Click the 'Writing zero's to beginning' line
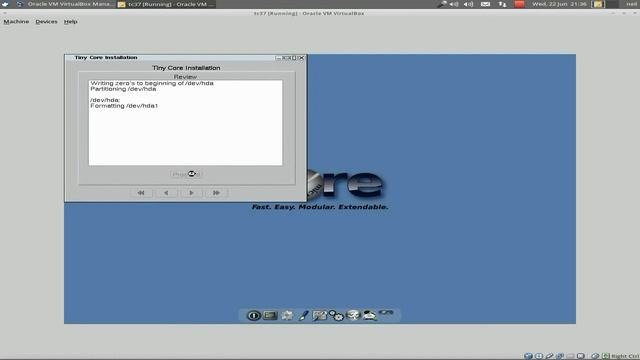This screenshot has width=640, height=360. (152, 83)
